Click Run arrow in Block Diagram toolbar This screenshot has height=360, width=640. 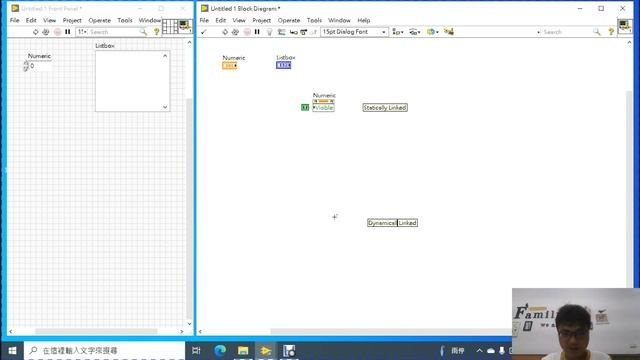pos(225,32)
